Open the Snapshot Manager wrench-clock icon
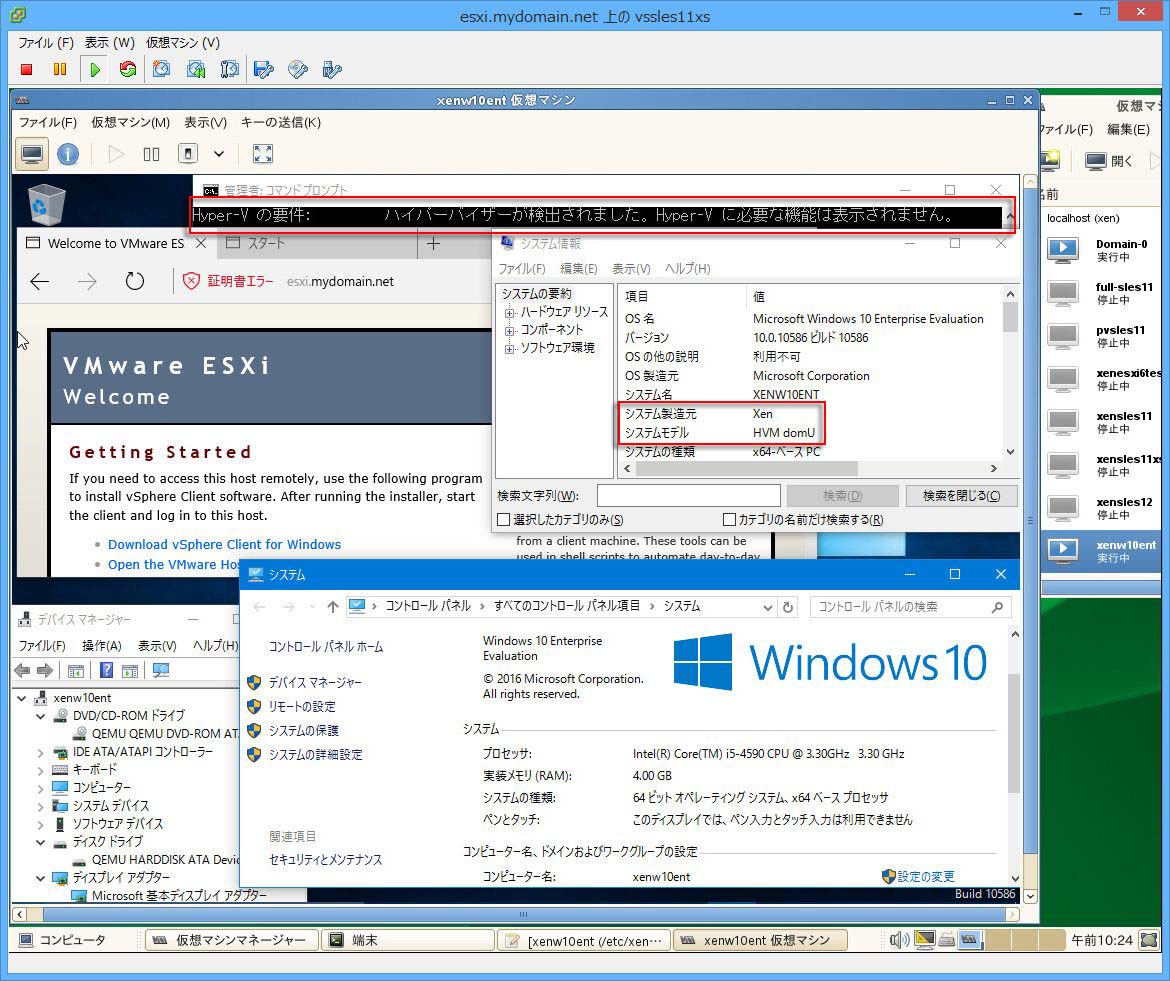Screen dimensions: 1170x981 [x=229, y=69]
